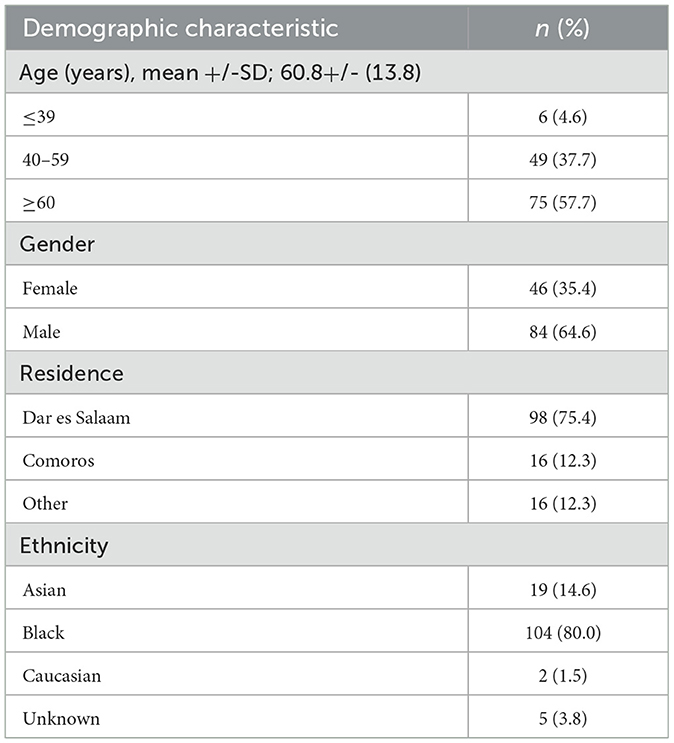
Task: Click the Other residence row label
Action: coord(45,503)
